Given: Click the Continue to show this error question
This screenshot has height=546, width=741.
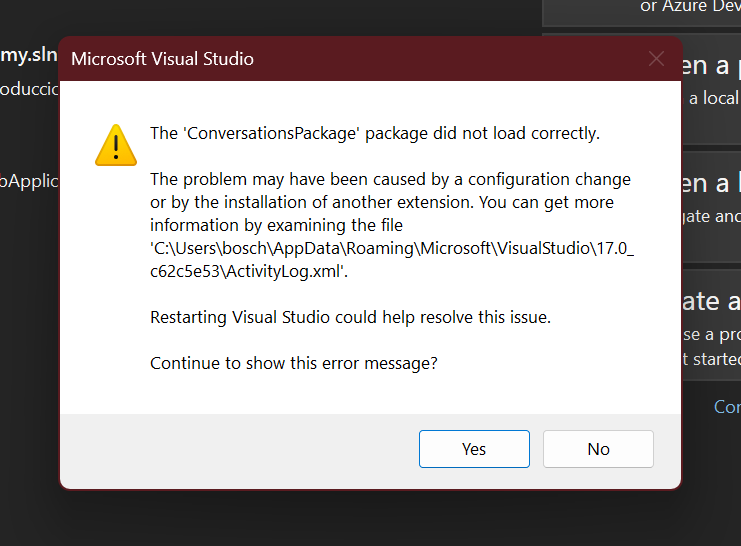Looking at the screenshot, I should coord(293,363).
